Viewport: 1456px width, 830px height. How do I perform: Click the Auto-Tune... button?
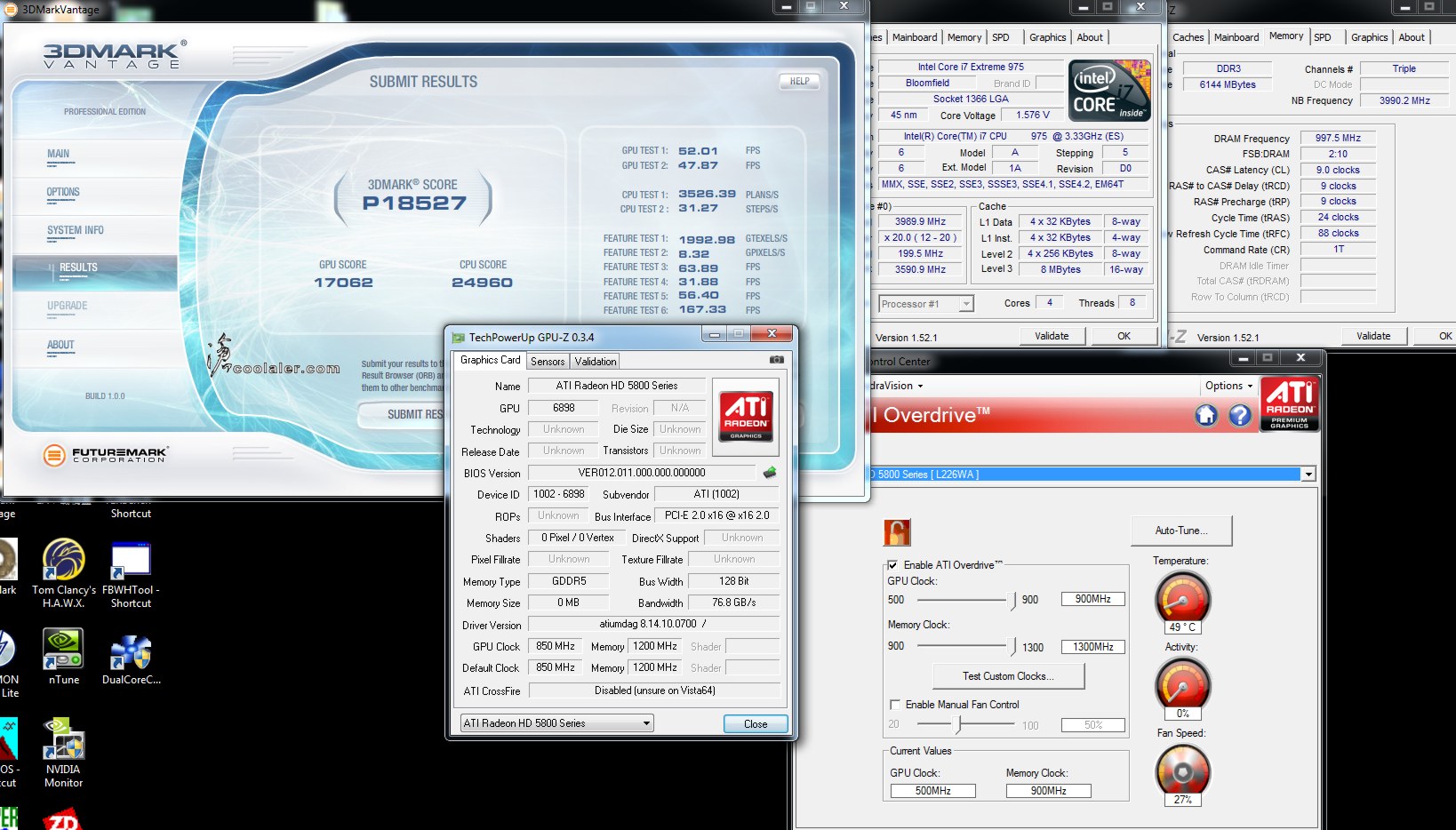coord(1181,531)
